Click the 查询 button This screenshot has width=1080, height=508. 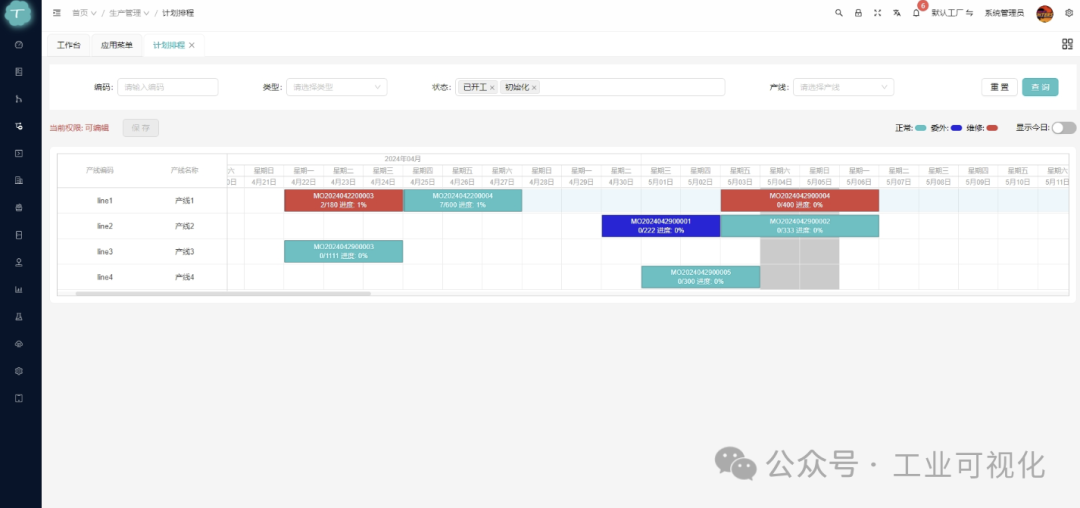[1040, 87]
